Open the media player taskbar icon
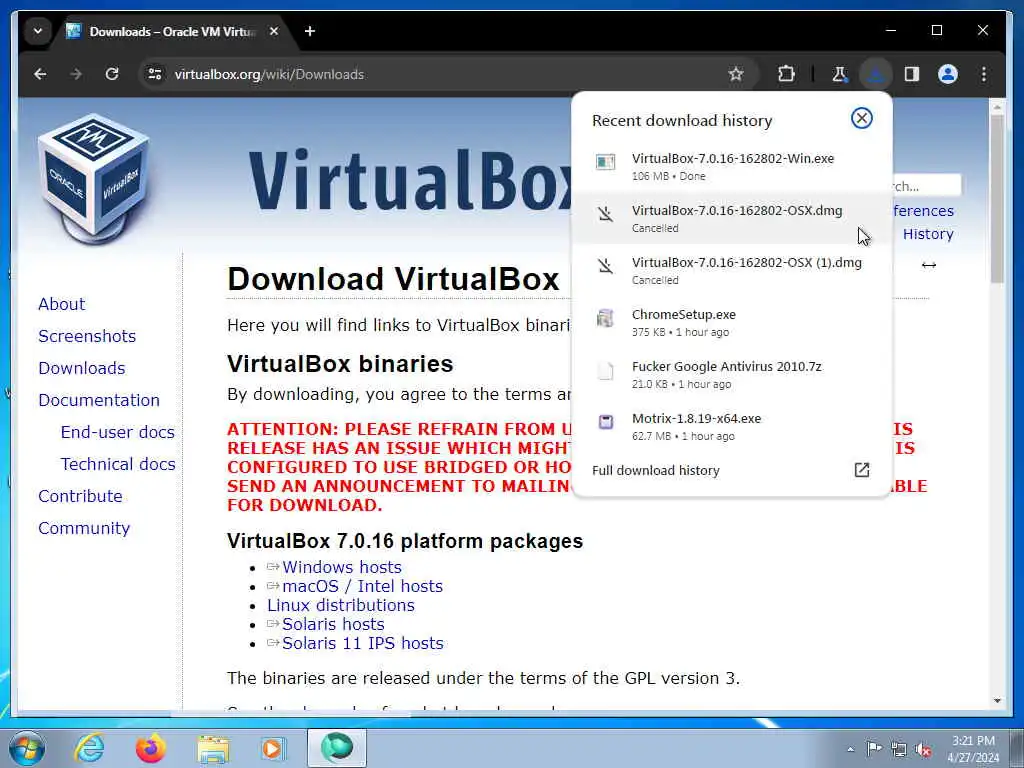 click(273, 748)
